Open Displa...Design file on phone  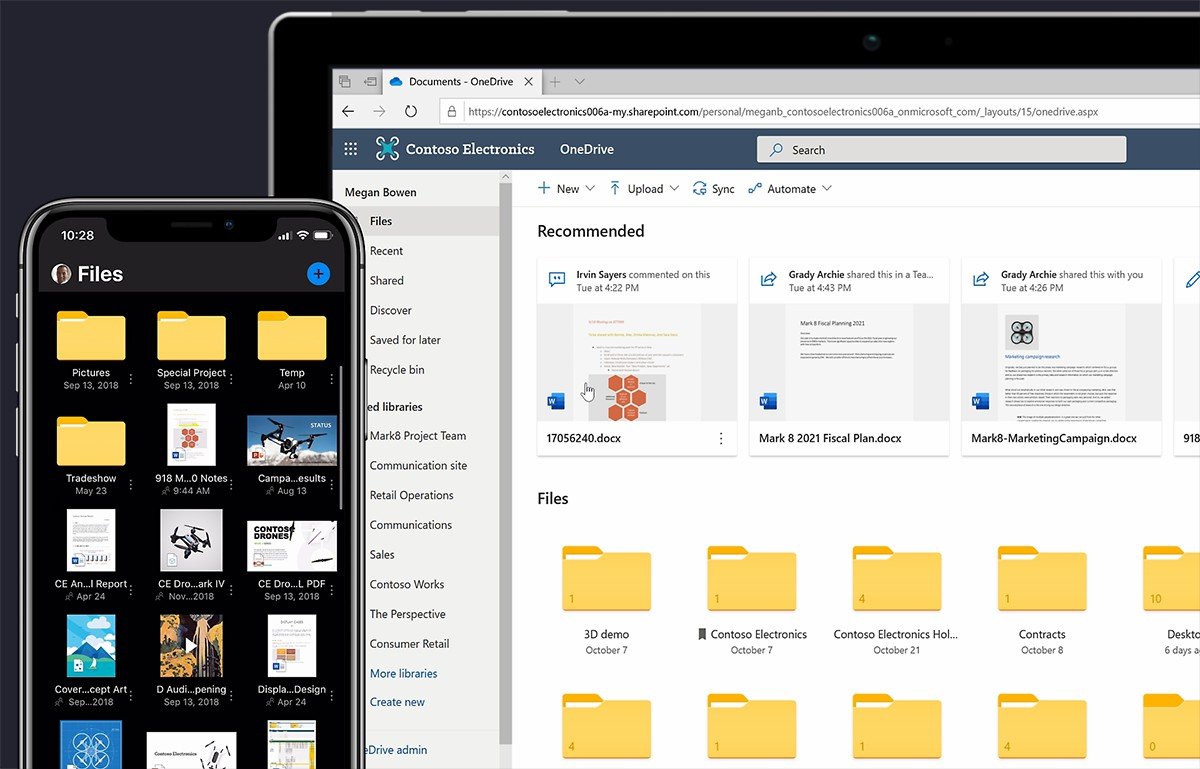pos(292,646)
